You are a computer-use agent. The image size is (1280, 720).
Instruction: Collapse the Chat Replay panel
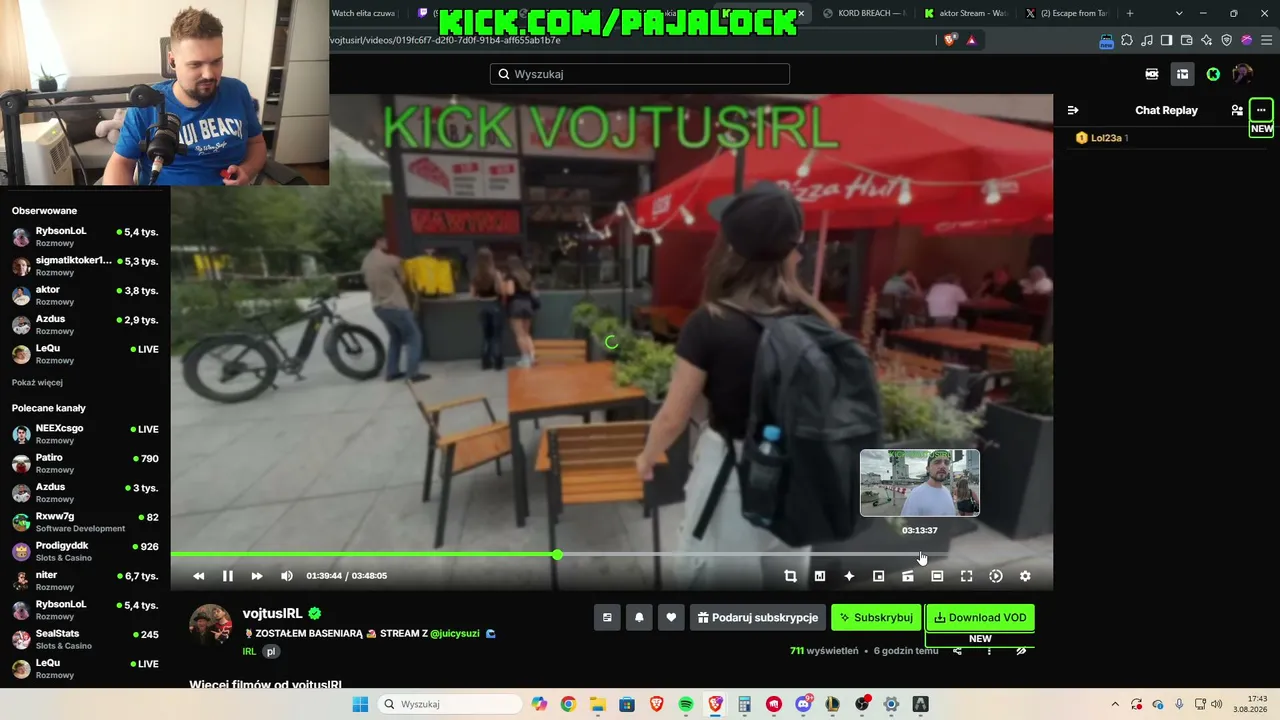coord(1073,110)
